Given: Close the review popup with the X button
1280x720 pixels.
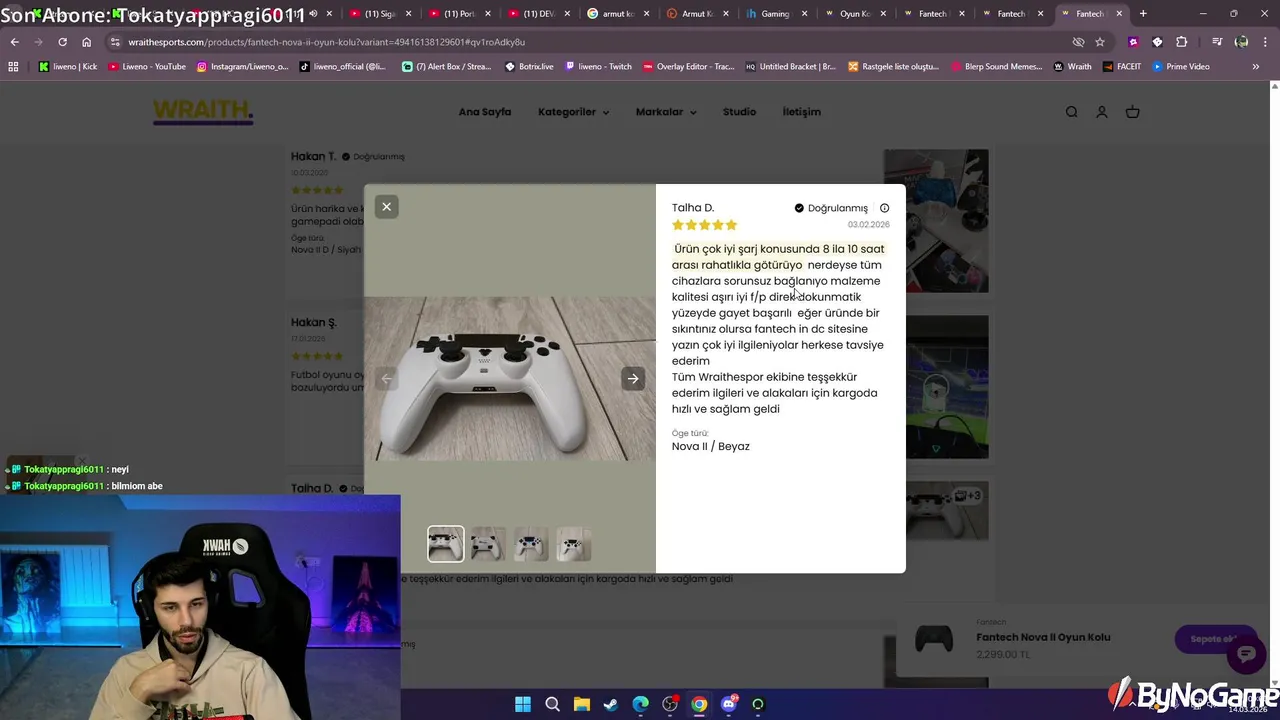Looking at the screenshot, I should [x=386, y=207].
